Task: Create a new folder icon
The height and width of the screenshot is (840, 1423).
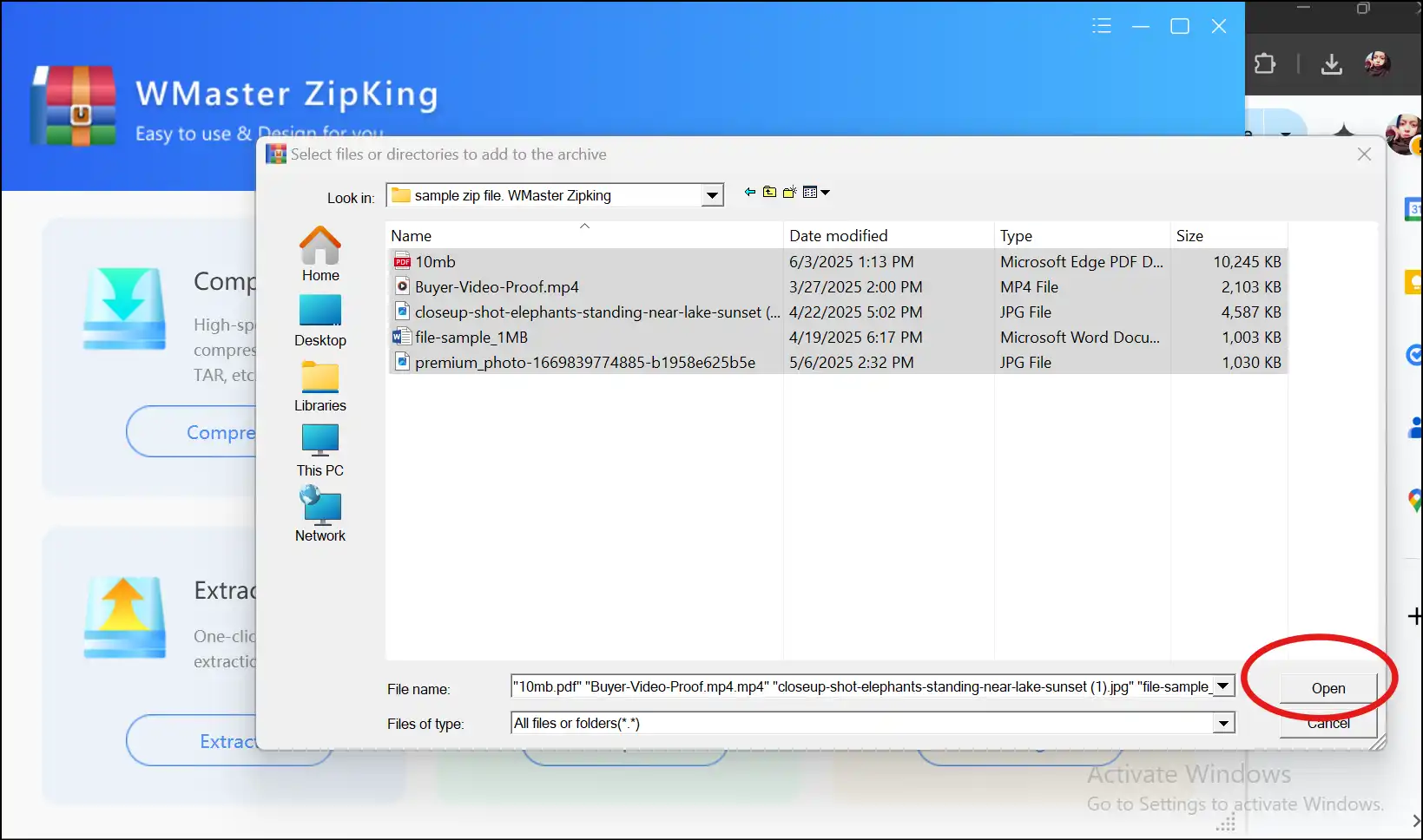Action: 789,193
